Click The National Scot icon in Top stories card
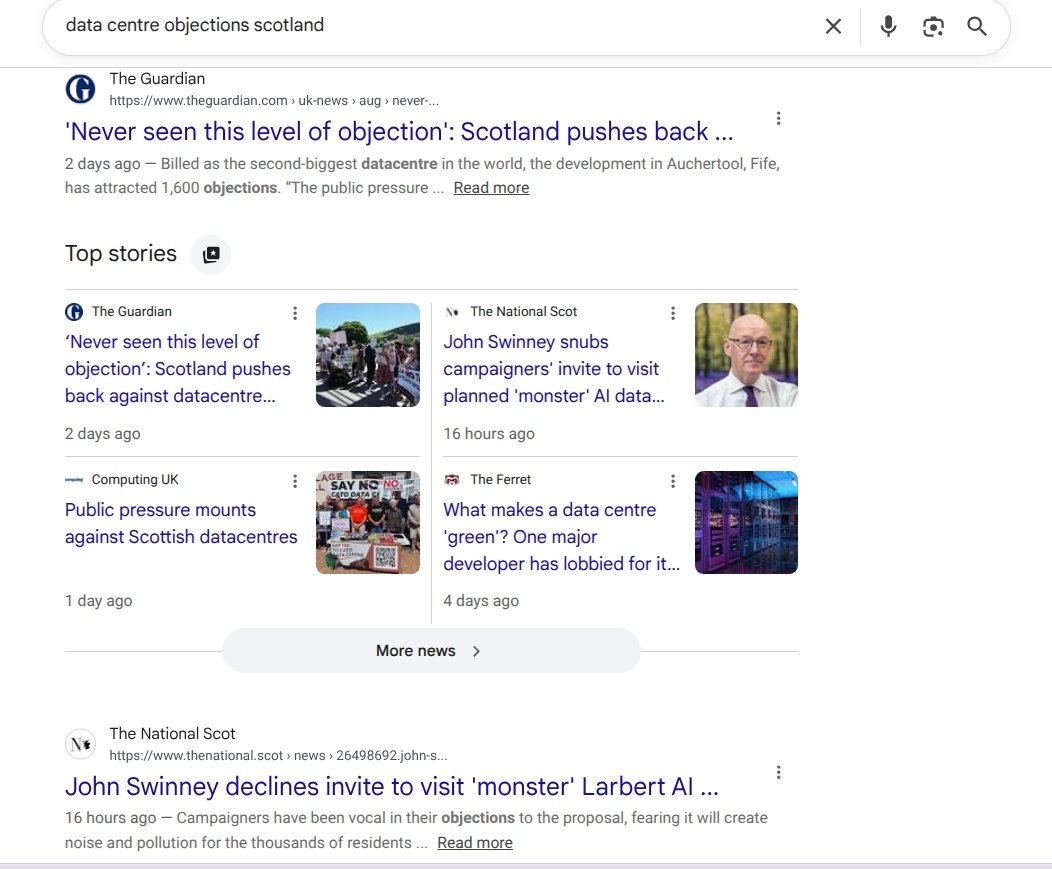The image size is (1052, 869). coord(452,311)
